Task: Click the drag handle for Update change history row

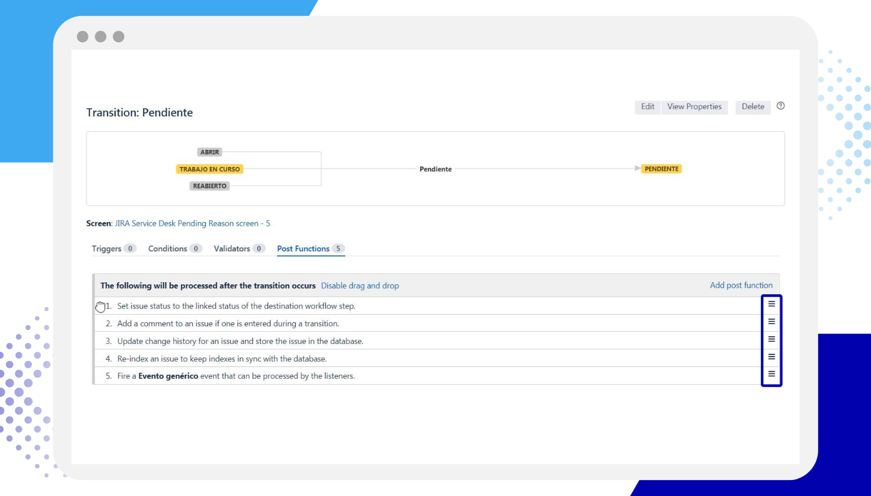Action: click(x=772, y=339)
